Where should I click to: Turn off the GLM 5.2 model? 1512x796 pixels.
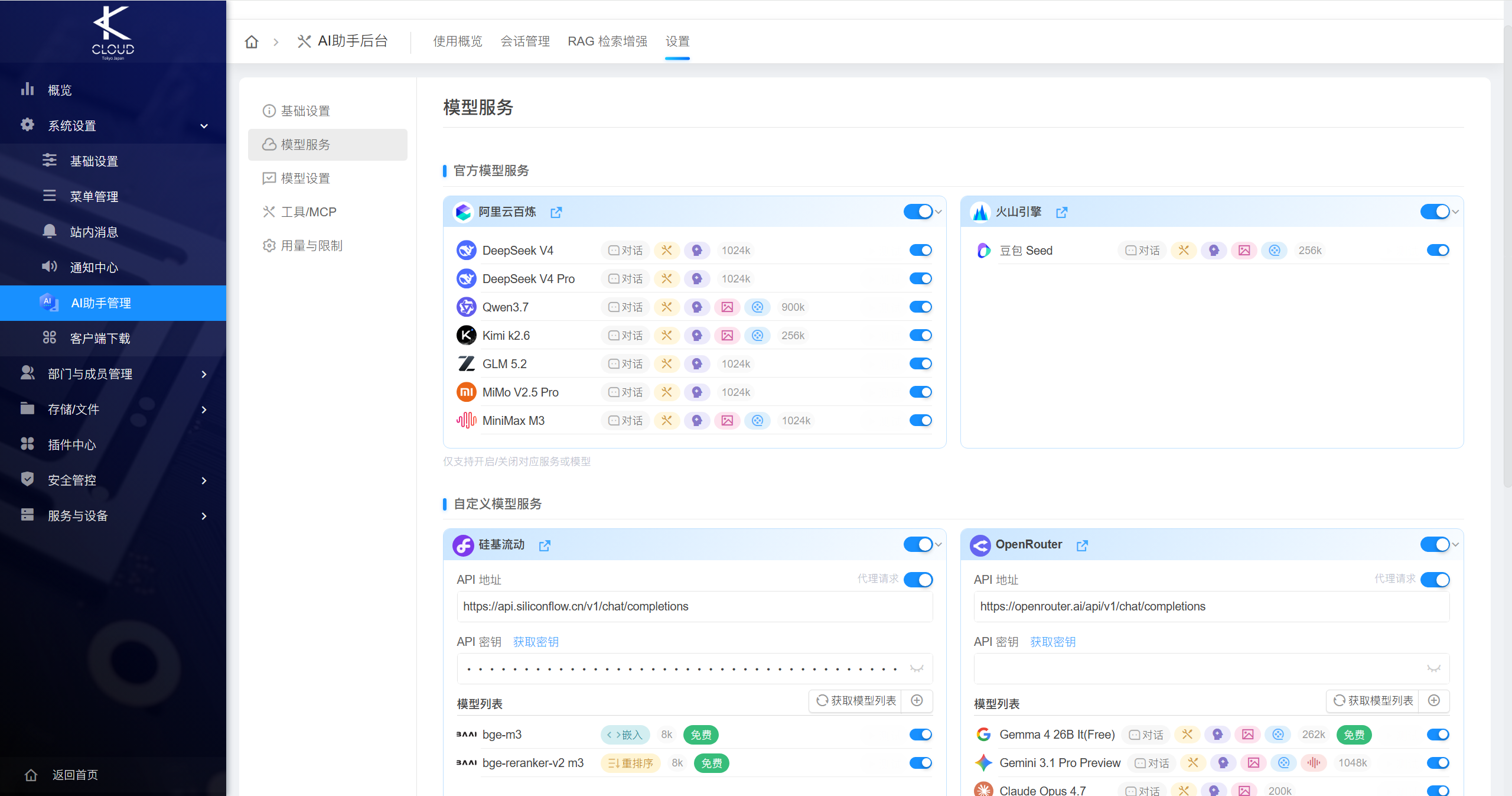tap(920, 364)
